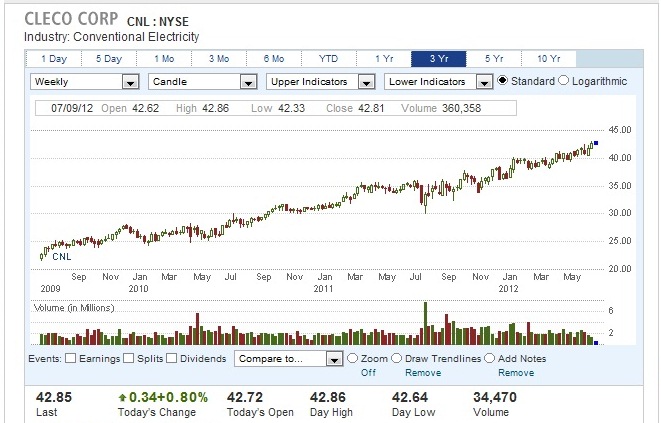Click the Today's Open value 42.72
The image size is (661, 423).
(x=245, y=397)
